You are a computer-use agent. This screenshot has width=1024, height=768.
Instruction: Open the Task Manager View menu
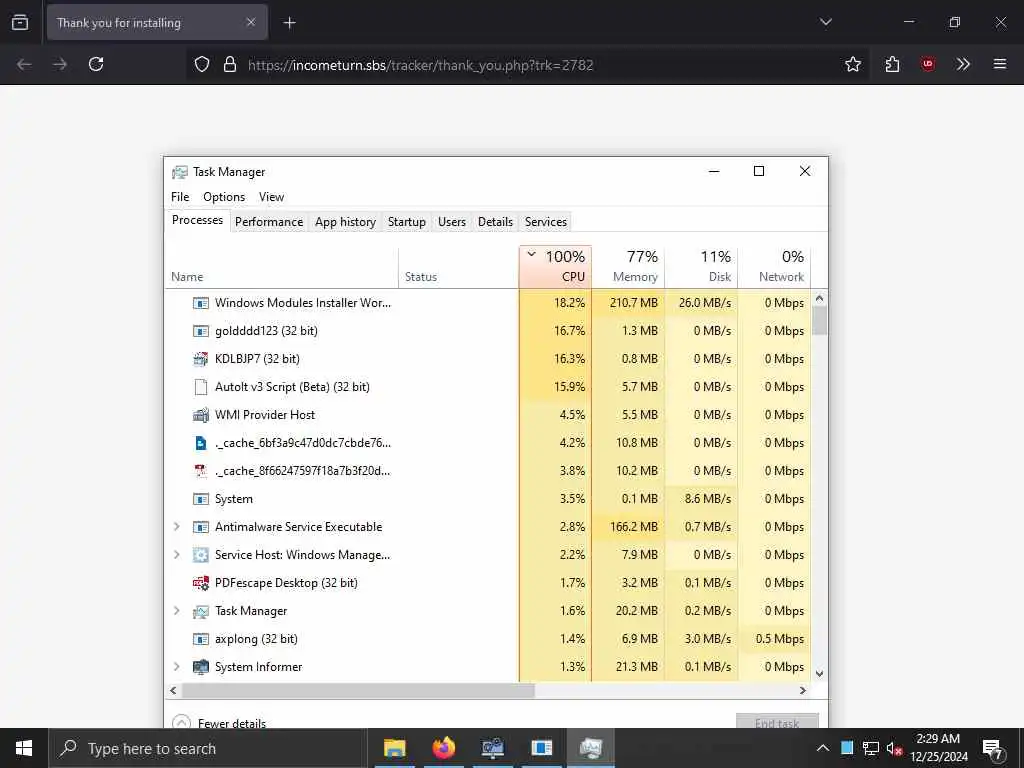click(x=271, y=197)
